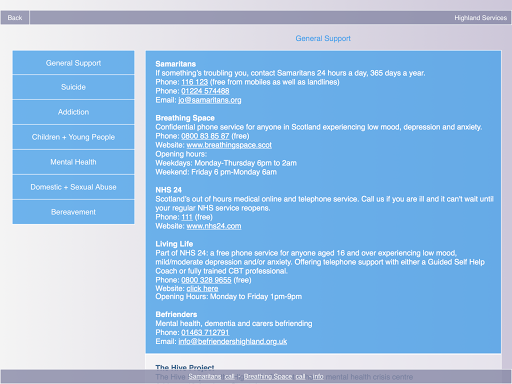Open Domestic + Sexual Abuse category
Image resolution: width=512 pixels, height=384 pixels.
click(x=73, y=187)
